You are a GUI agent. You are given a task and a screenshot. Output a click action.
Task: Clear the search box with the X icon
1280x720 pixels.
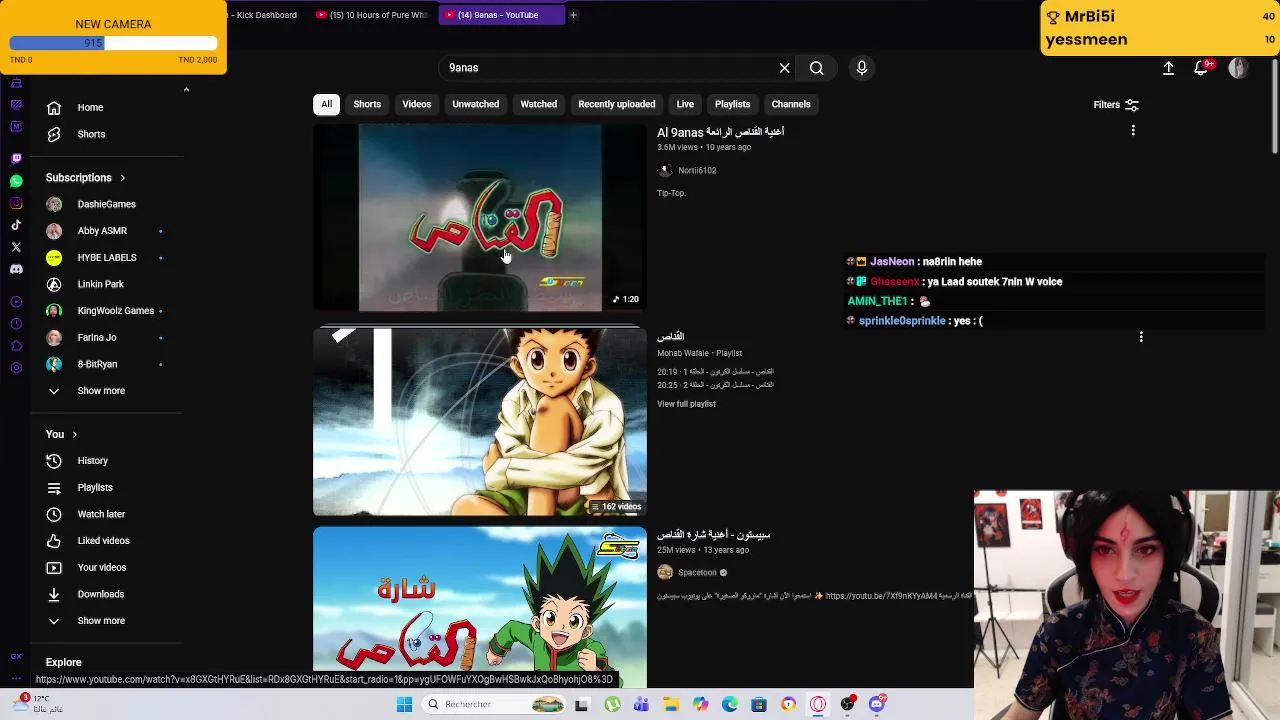pos(785,68)
